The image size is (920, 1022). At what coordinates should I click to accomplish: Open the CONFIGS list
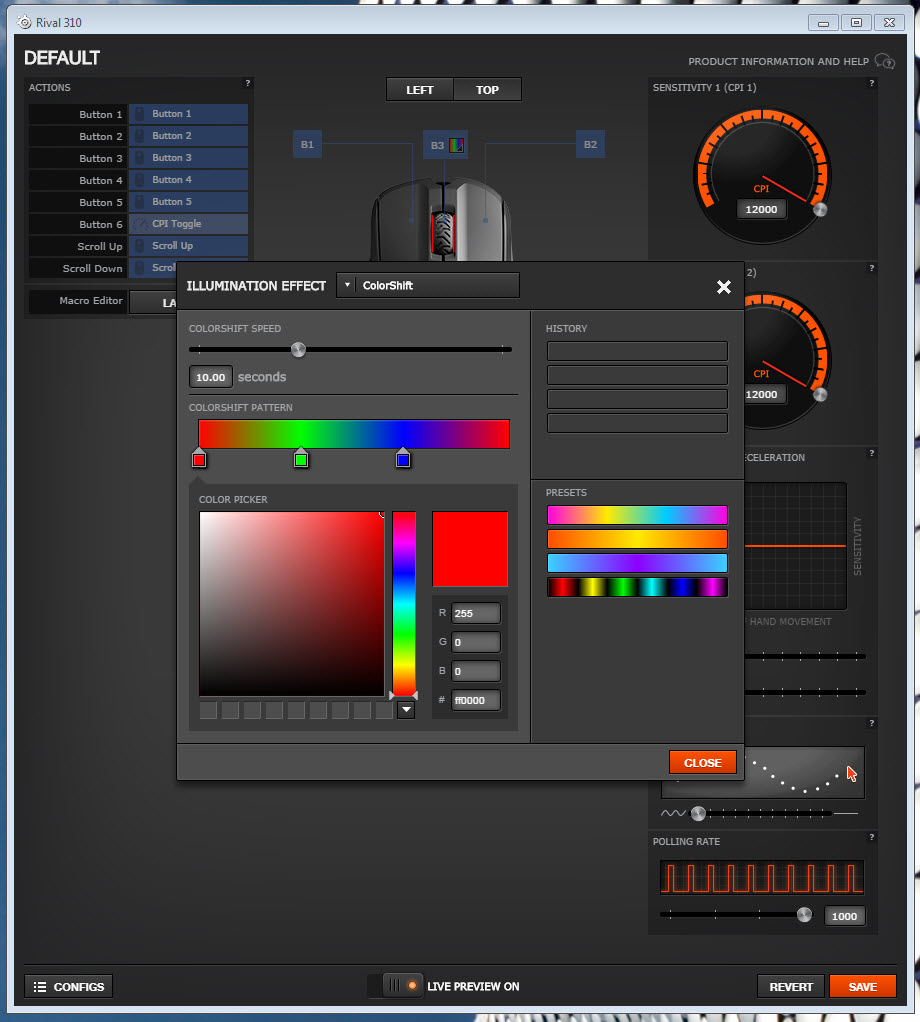[x=68, y=987]
